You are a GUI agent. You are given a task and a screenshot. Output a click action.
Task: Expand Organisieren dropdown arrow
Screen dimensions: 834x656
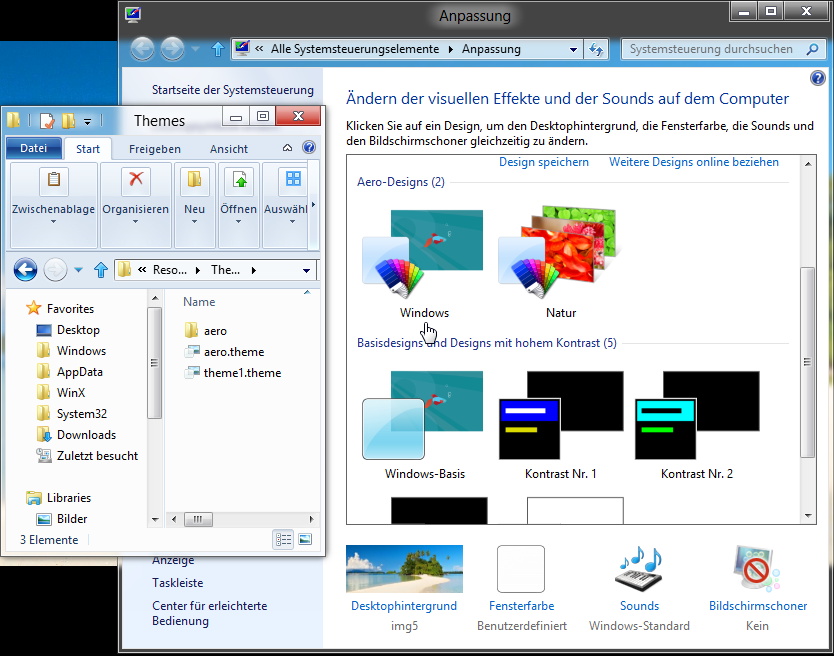pyautogui.click(x=135, y=222)
